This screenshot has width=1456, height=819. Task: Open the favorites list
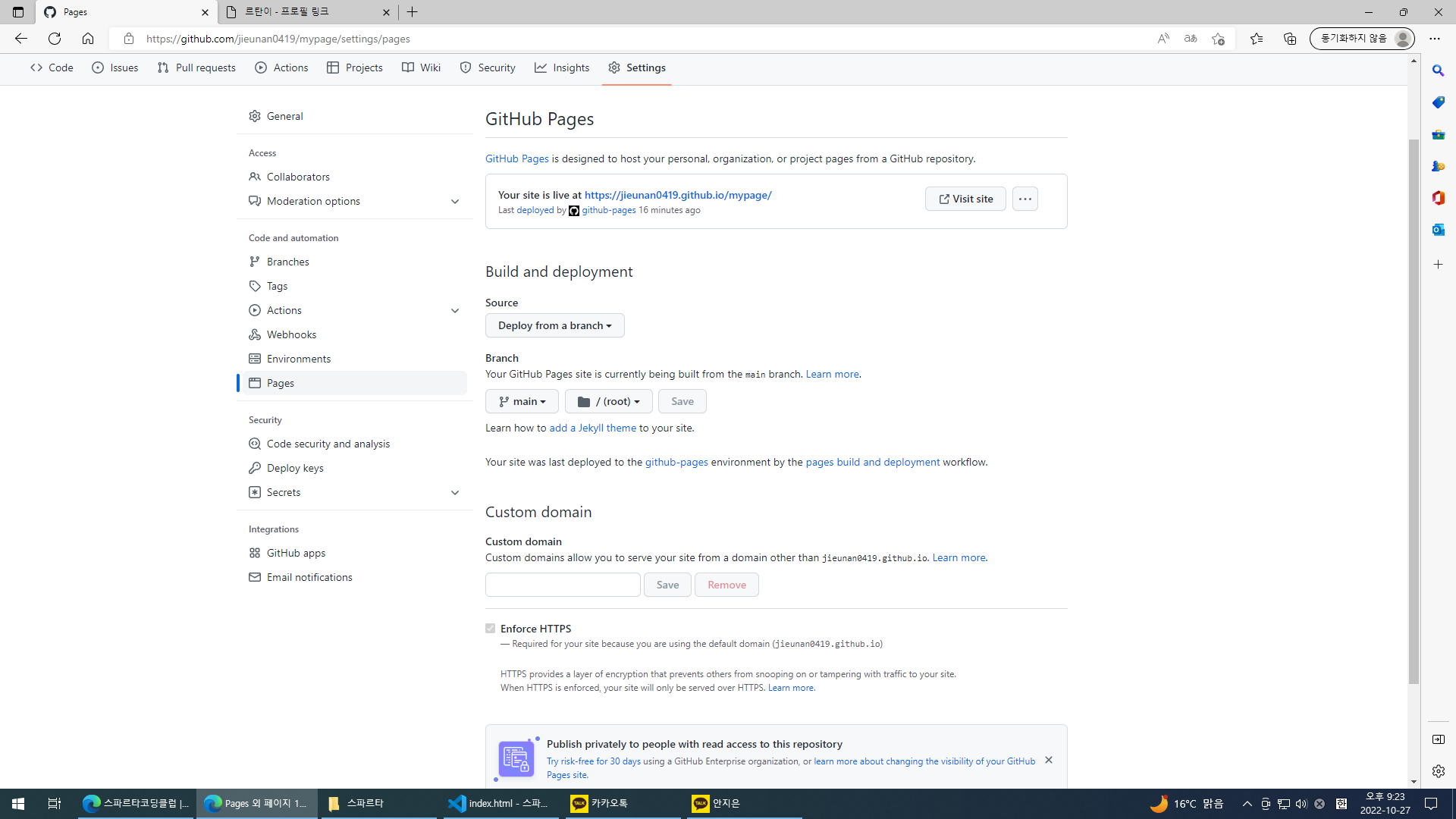coord(1257,39)
